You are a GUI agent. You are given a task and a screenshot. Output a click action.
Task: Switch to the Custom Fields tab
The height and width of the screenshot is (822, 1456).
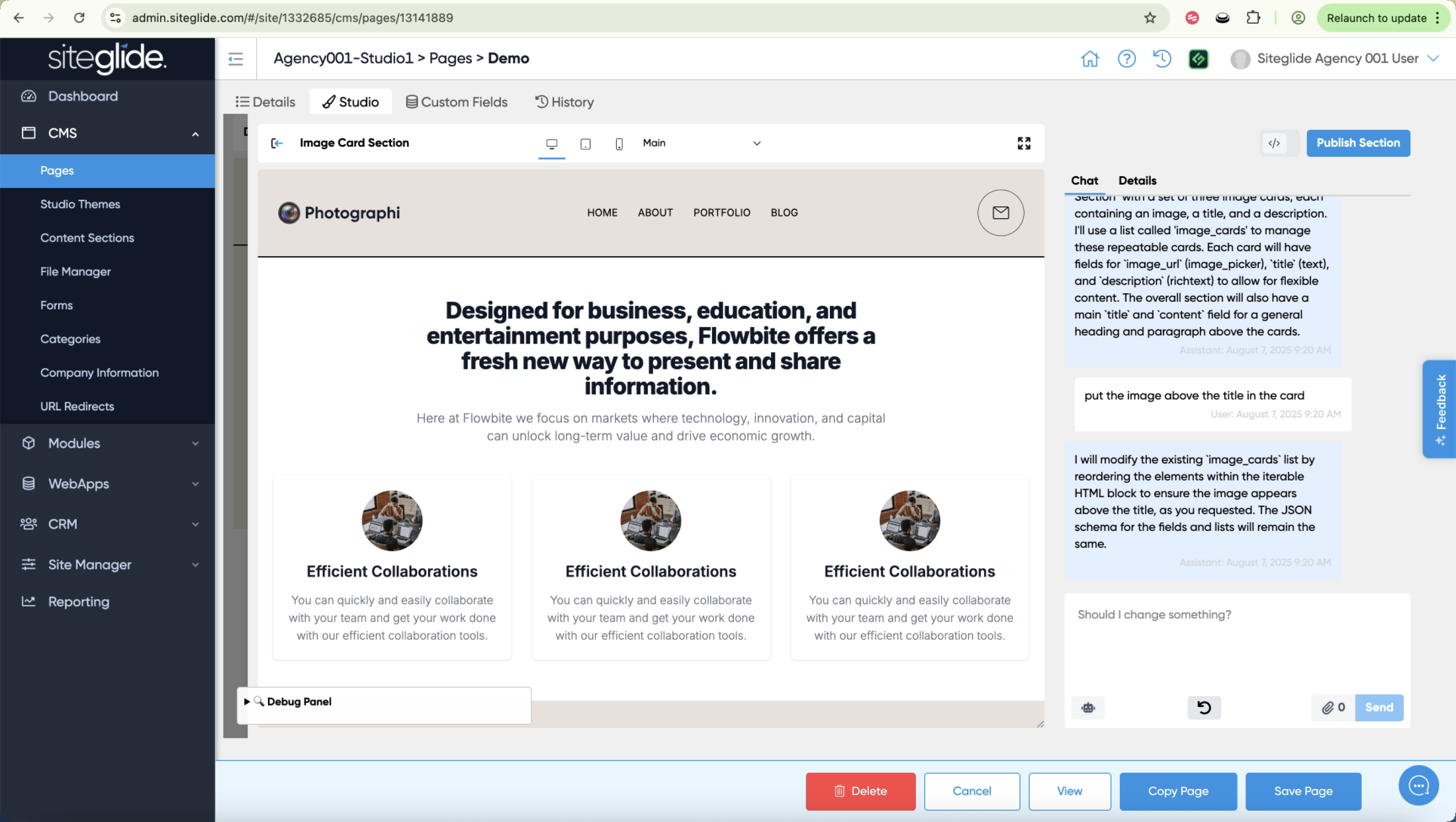457,102
